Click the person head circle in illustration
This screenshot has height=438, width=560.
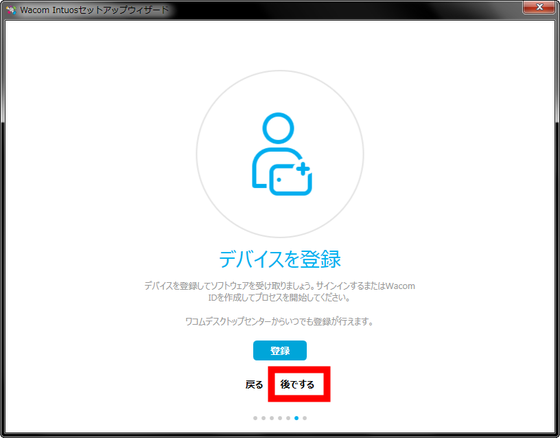(x=278, y=128)
